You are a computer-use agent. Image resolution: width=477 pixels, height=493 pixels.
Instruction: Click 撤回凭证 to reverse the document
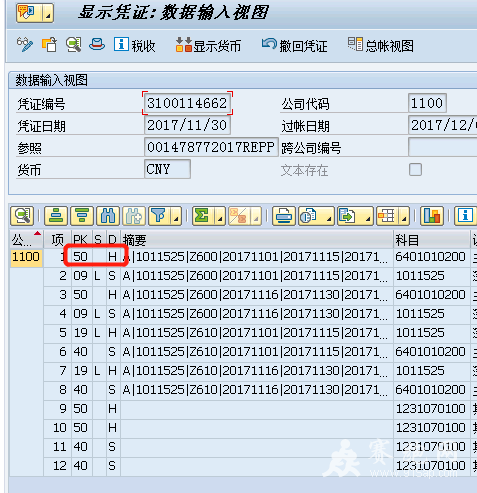tap(295, 45)
